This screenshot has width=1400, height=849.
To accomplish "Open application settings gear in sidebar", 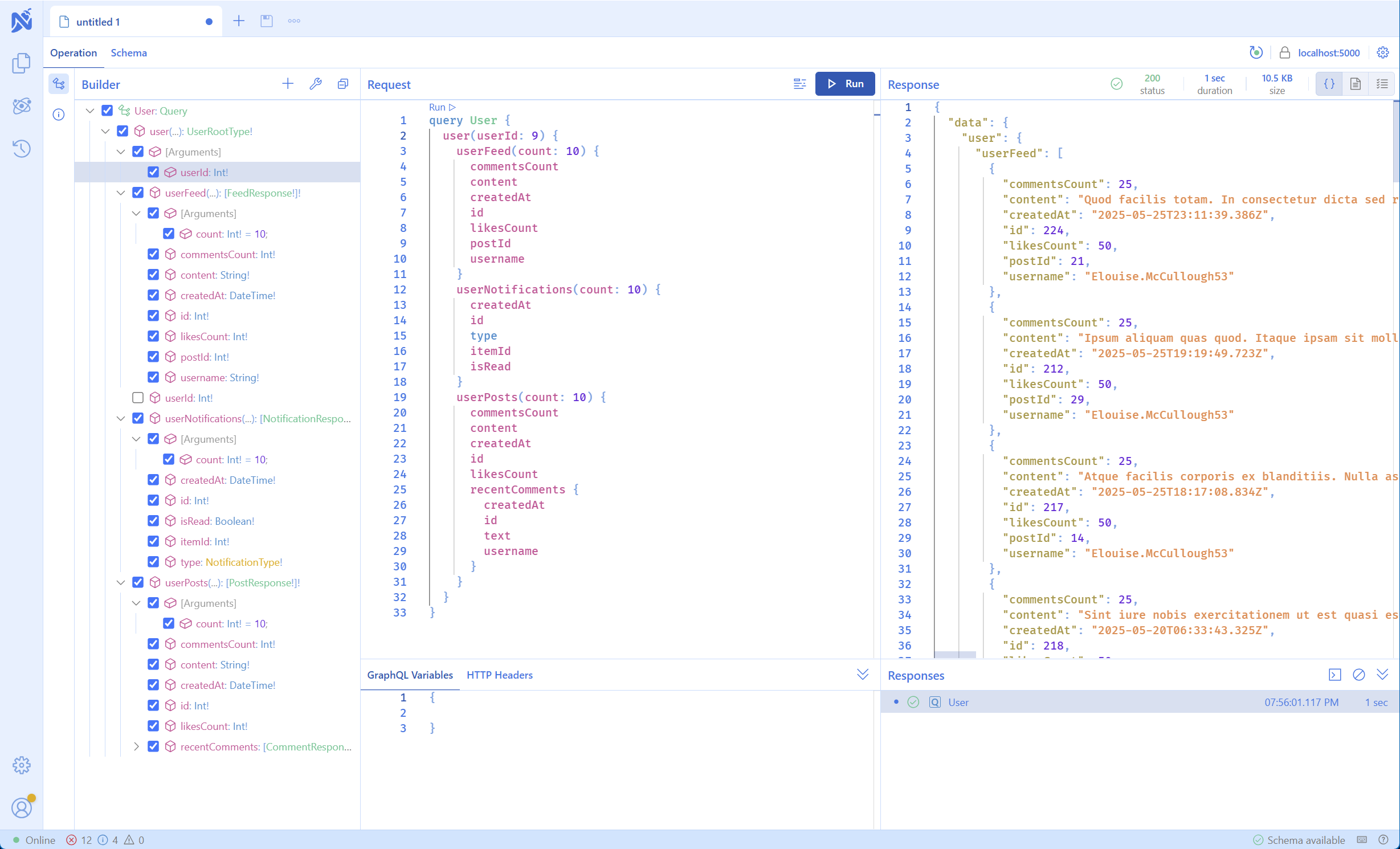I will point(22,765).
